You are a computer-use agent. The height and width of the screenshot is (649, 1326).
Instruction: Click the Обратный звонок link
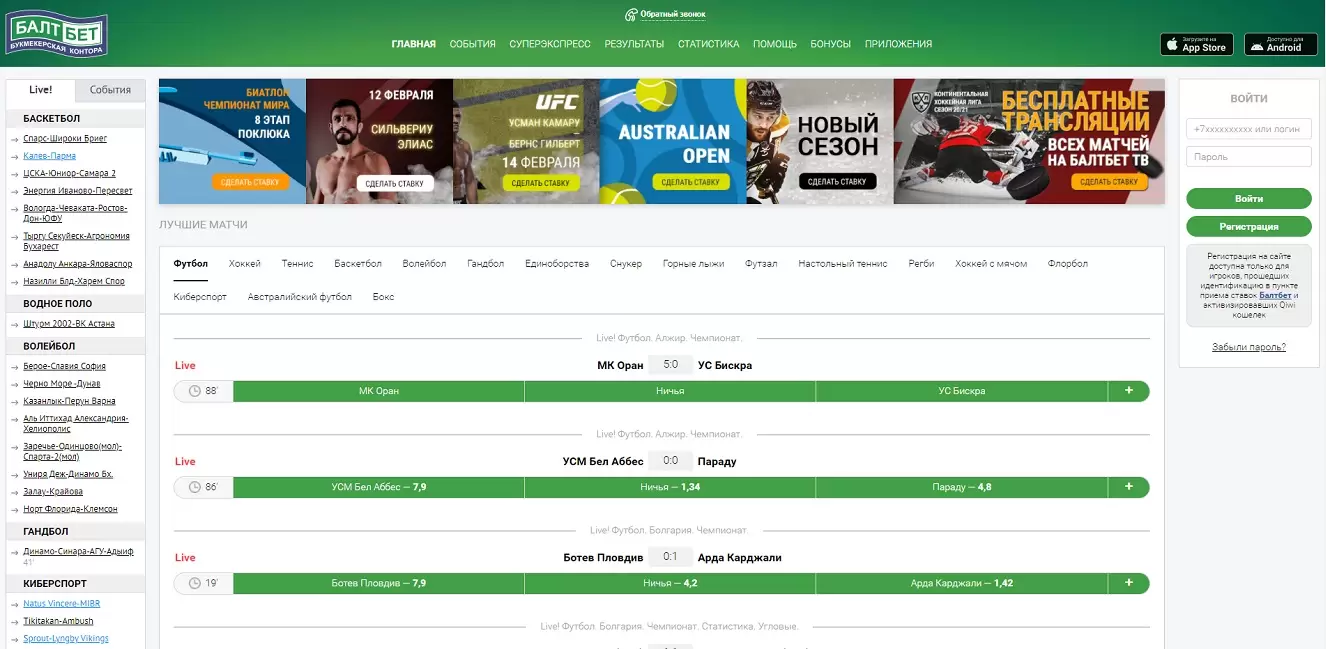(673, 15)
